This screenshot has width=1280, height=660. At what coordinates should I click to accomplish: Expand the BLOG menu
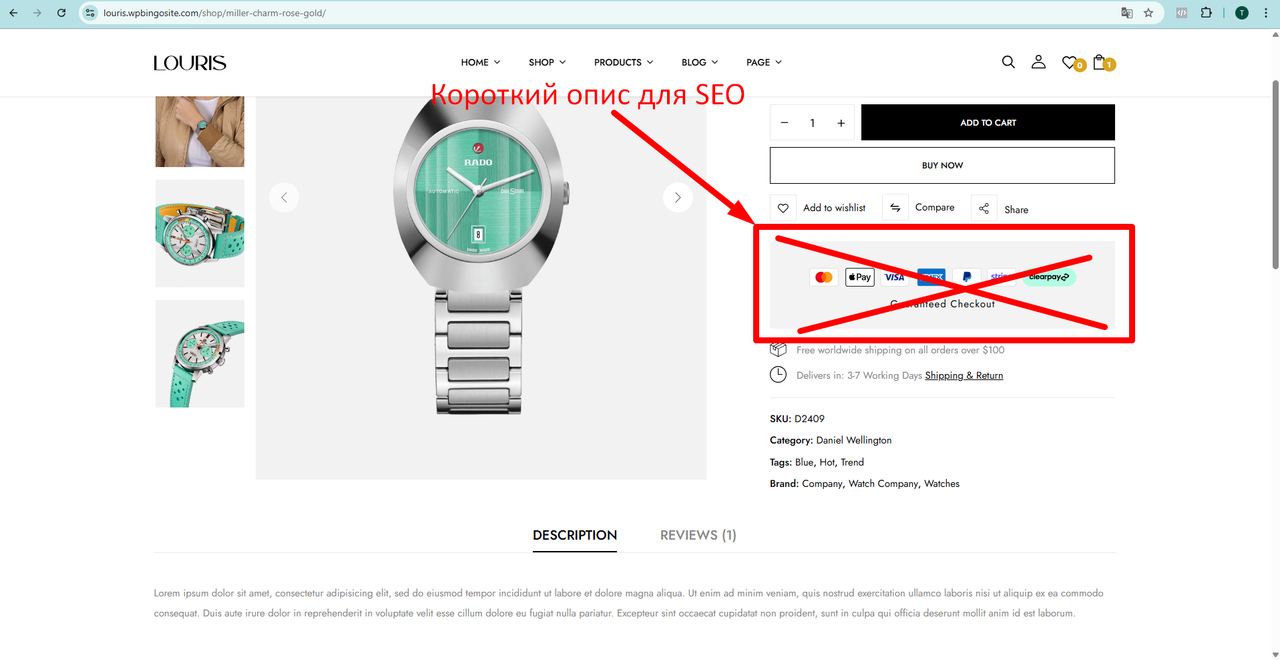pos(700,62)
